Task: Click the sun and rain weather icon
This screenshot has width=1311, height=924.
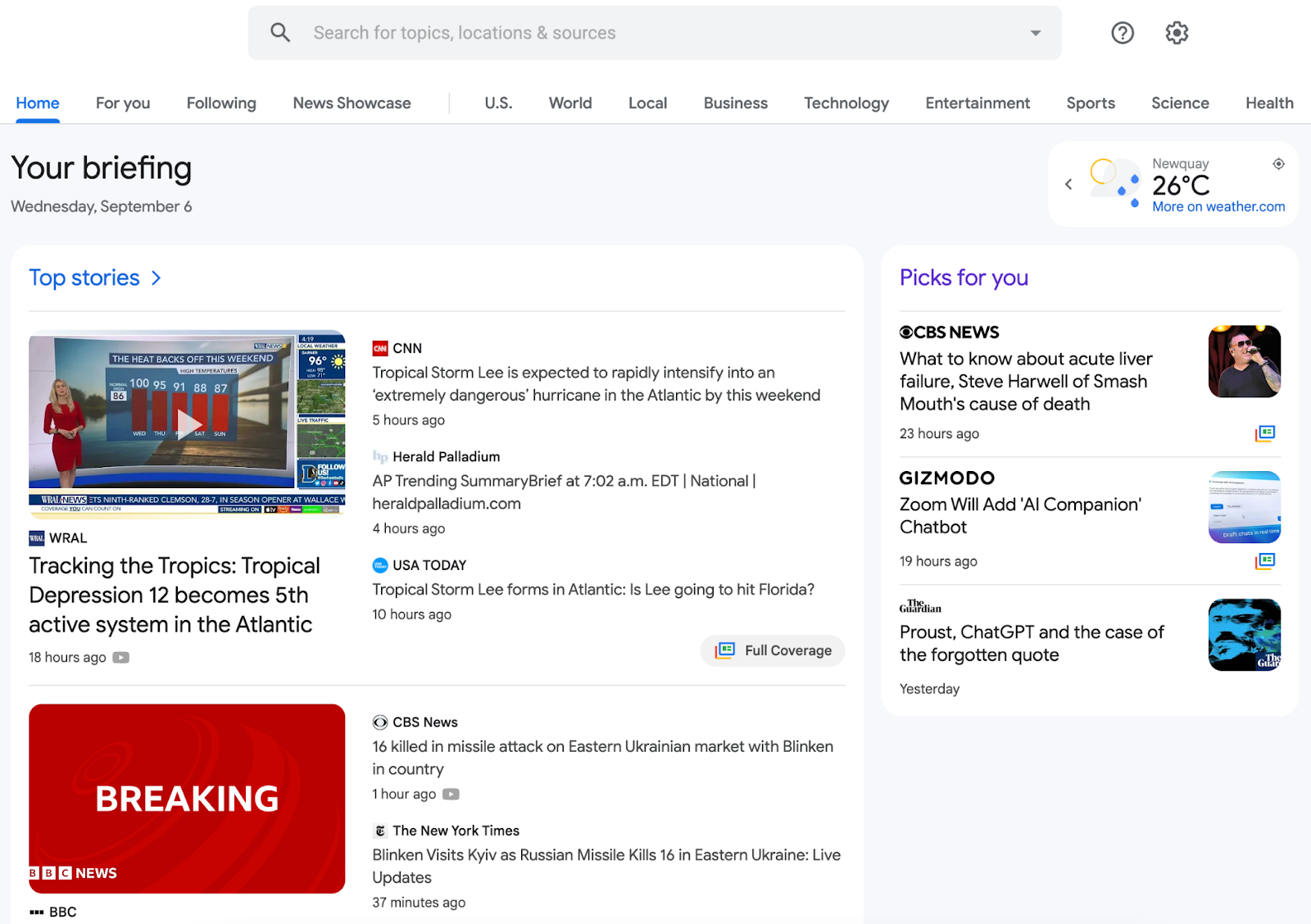Action: tap(1114, 183)
